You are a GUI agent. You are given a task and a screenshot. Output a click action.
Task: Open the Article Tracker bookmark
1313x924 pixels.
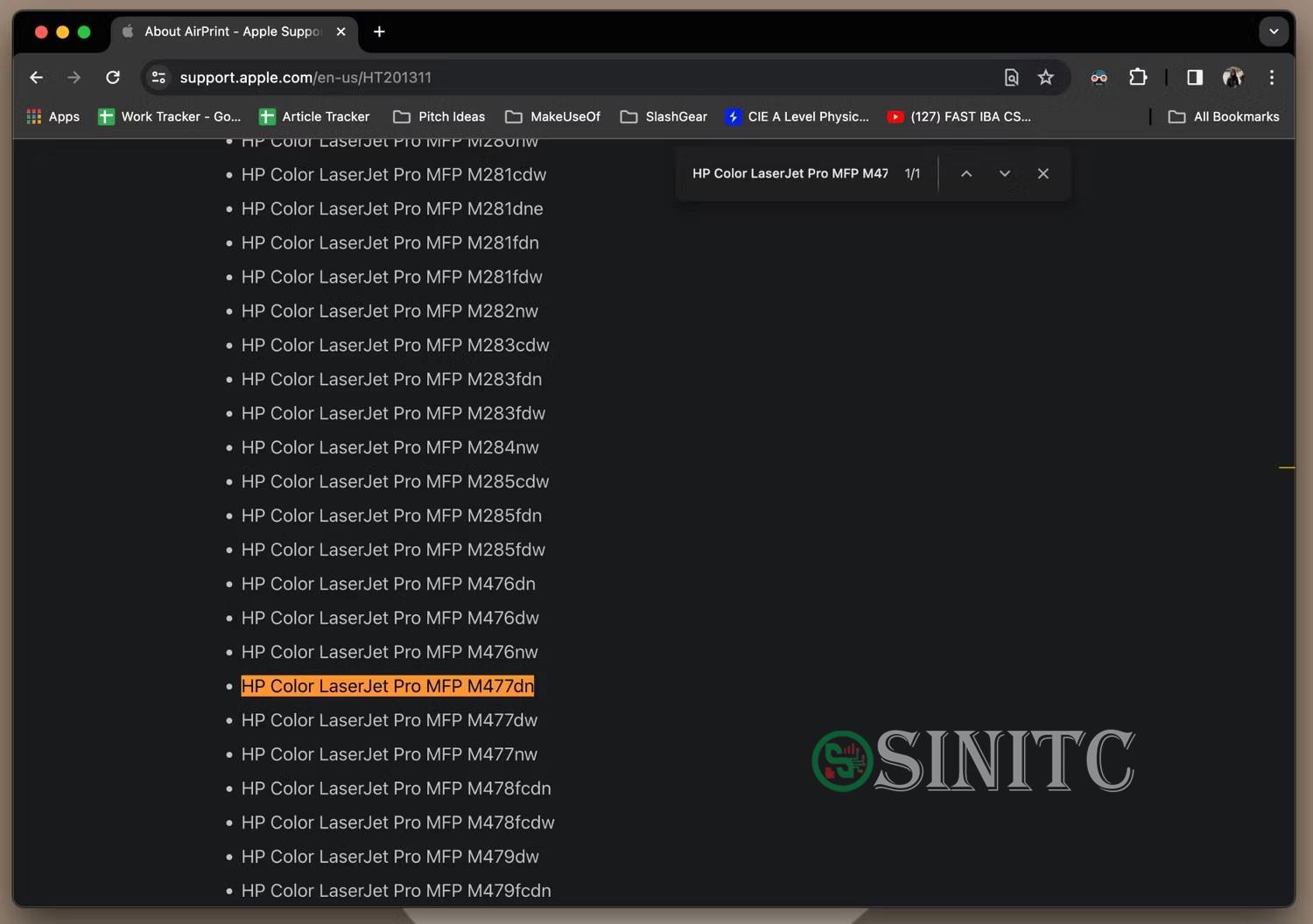click(x=315, y=116)
